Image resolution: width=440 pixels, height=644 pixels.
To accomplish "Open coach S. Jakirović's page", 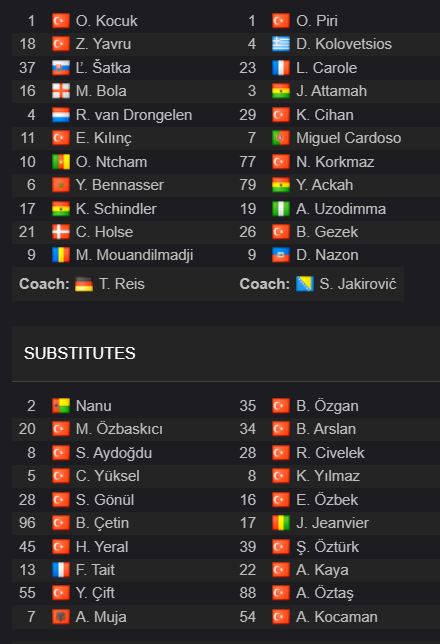I will tap(358, 284).
